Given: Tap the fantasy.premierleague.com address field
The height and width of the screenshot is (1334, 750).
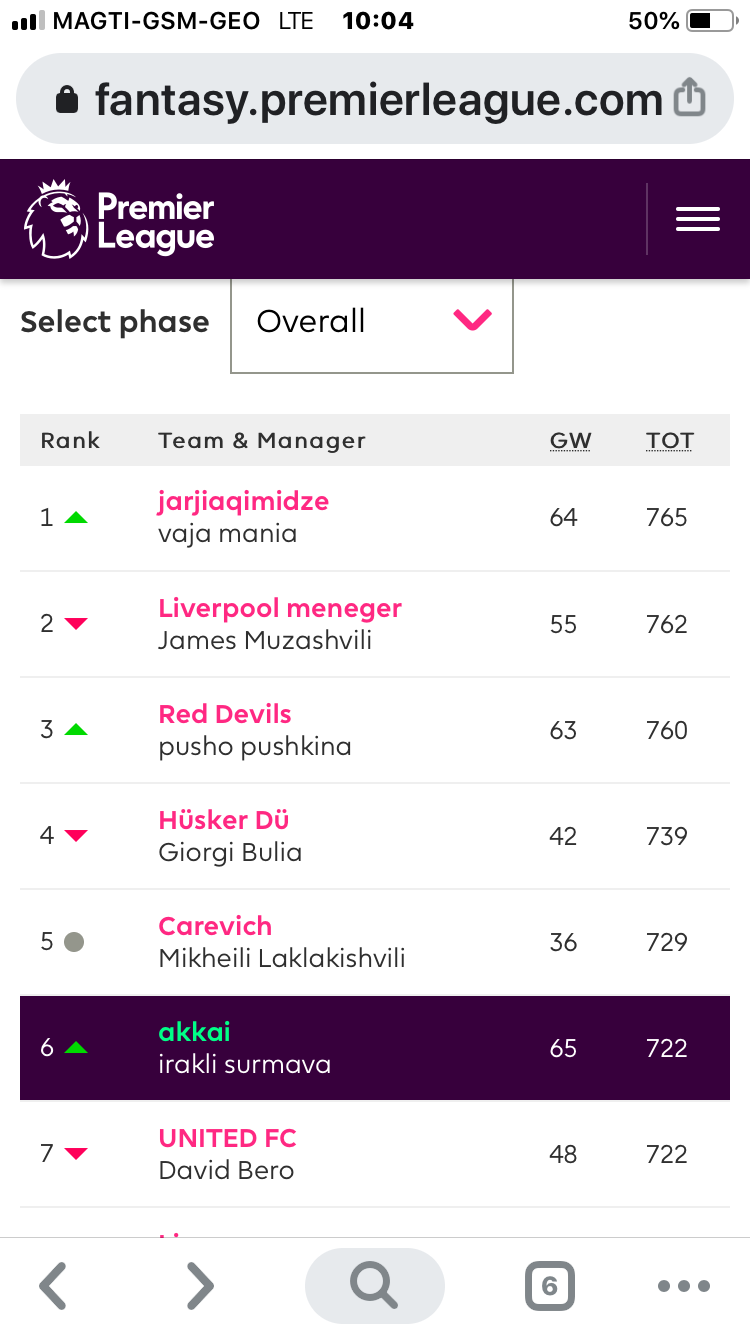Looking at the screenshot, I should 375,99.
